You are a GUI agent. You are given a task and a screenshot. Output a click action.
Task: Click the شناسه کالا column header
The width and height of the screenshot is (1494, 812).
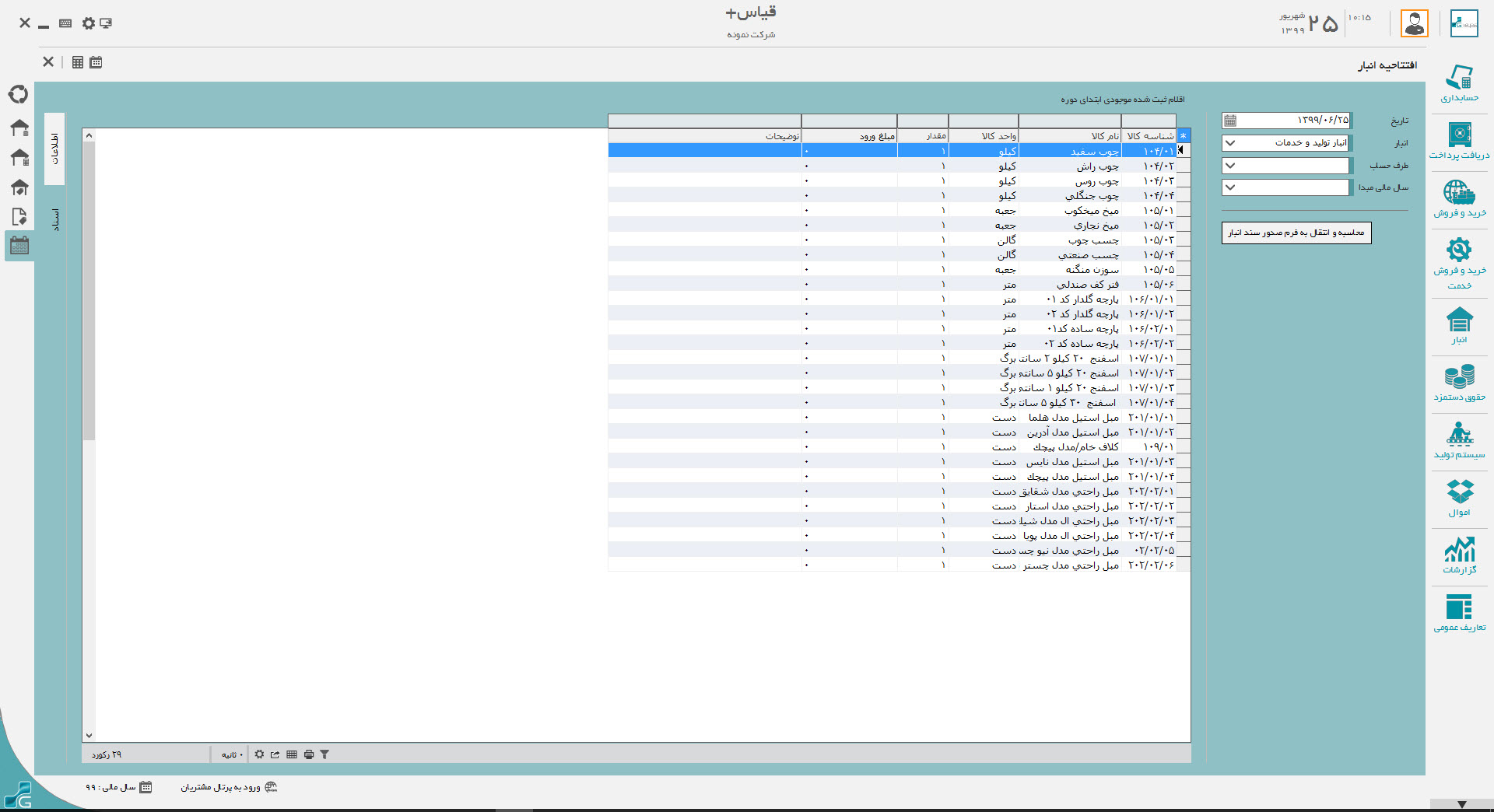1149,136
